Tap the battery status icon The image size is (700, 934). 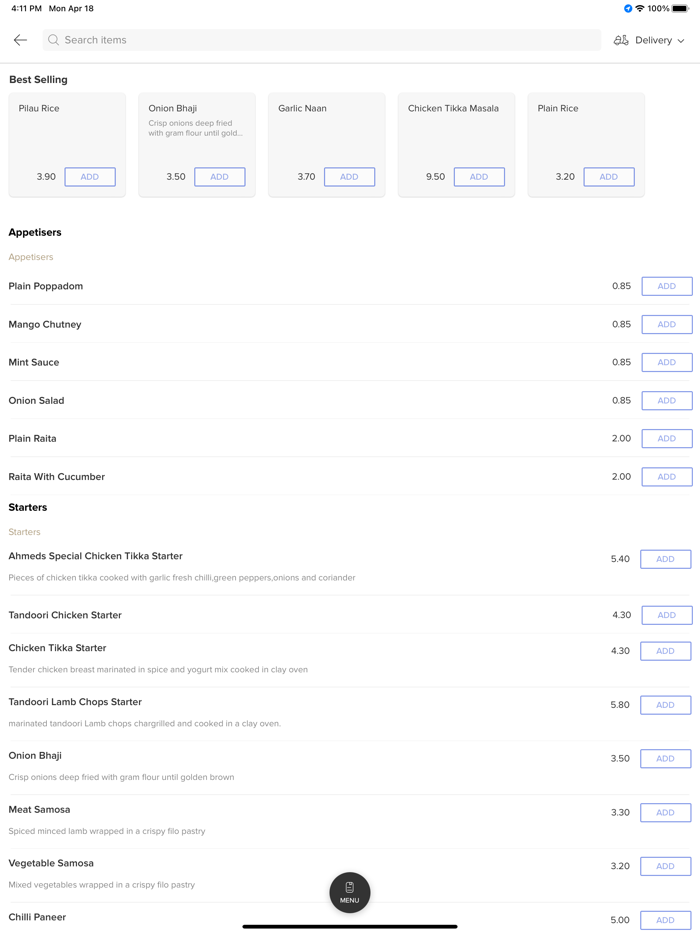(680, 8)
